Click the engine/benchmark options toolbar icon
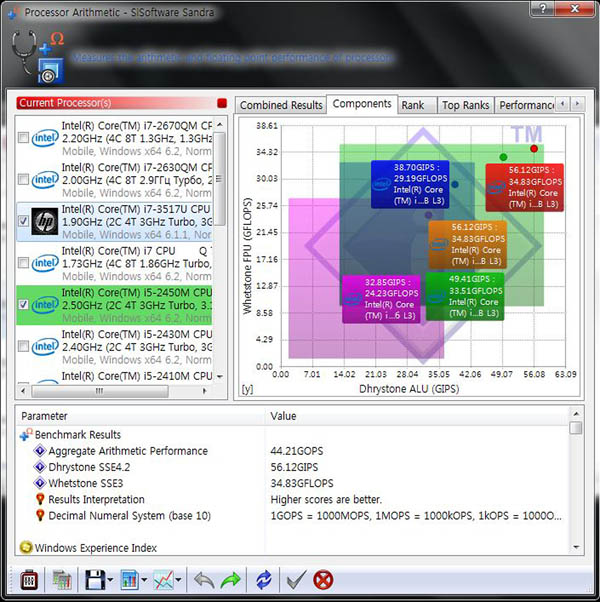This screenshot has width=600, height=602. point(29,580)
